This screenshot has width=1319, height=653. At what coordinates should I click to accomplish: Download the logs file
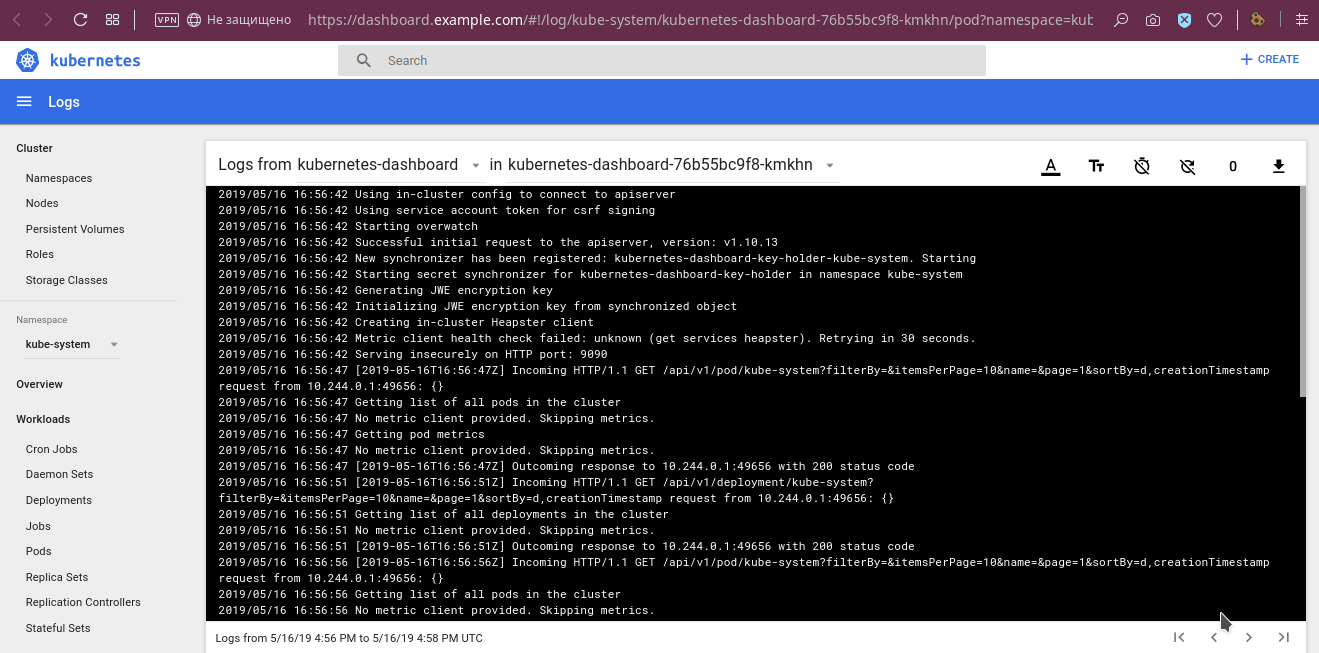pos(1278,166)
